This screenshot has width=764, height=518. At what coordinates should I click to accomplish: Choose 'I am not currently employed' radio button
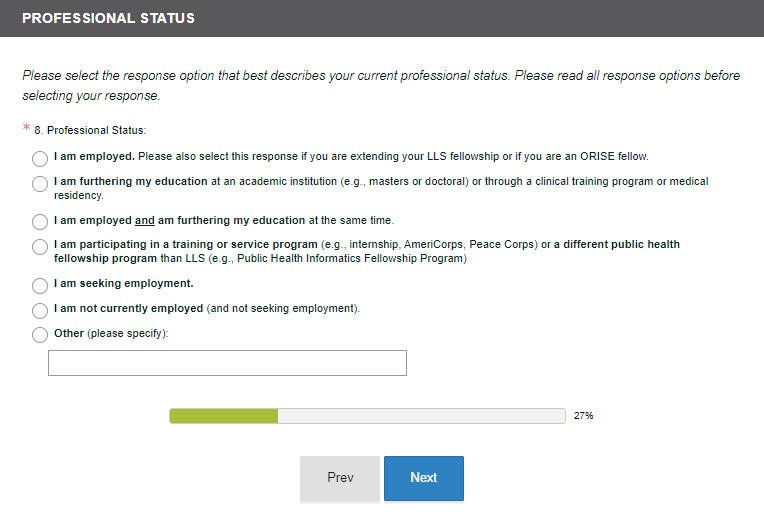click(40, 310)
